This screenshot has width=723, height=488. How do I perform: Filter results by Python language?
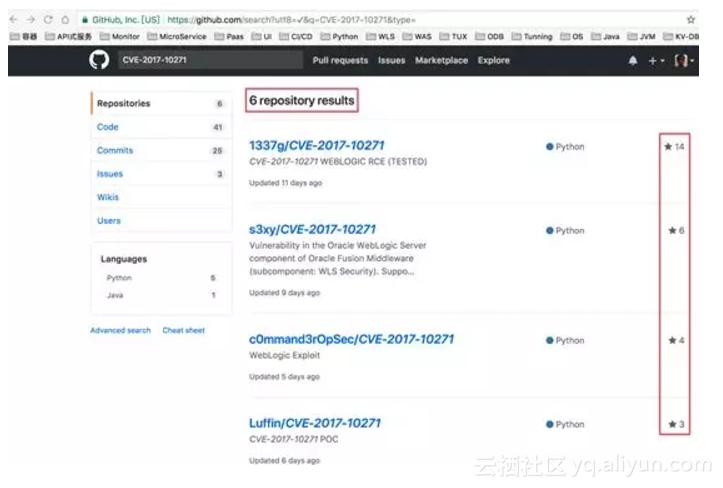click(x=161, y=278)
